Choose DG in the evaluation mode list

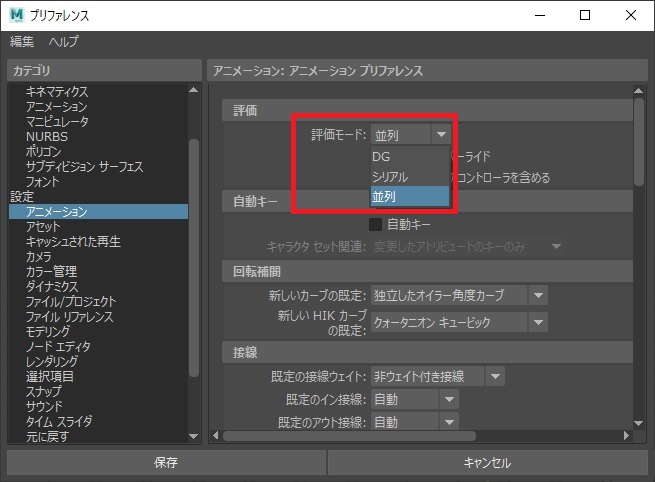coord(410,157)
